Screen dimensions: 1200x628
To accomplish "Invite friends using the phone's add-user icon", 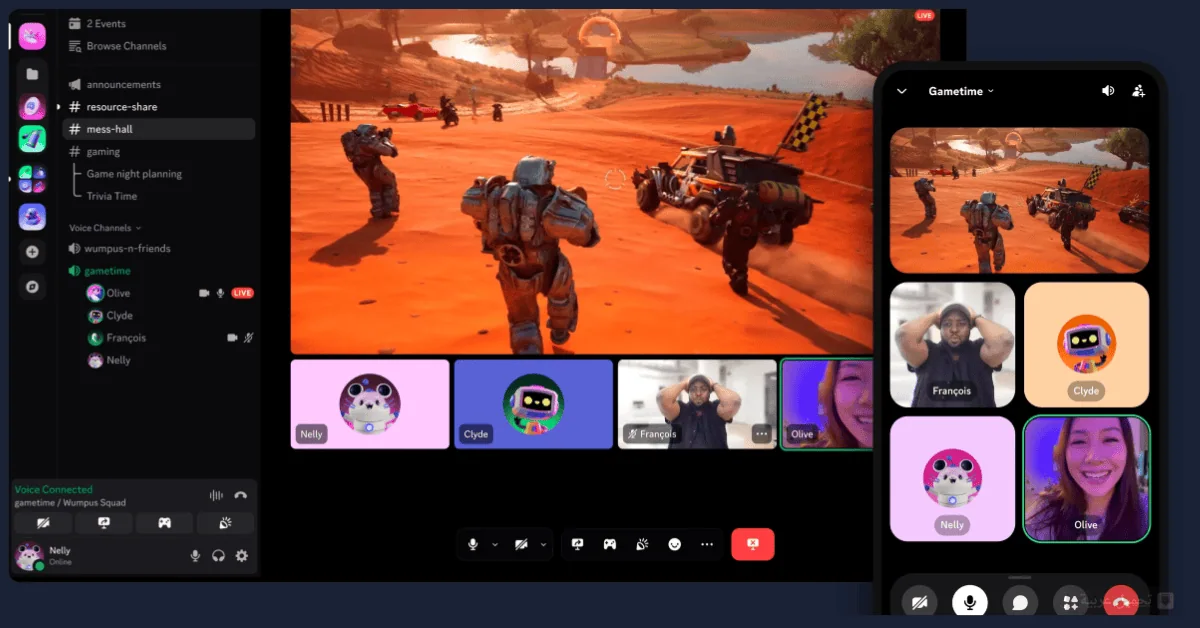I will 1138,90.
